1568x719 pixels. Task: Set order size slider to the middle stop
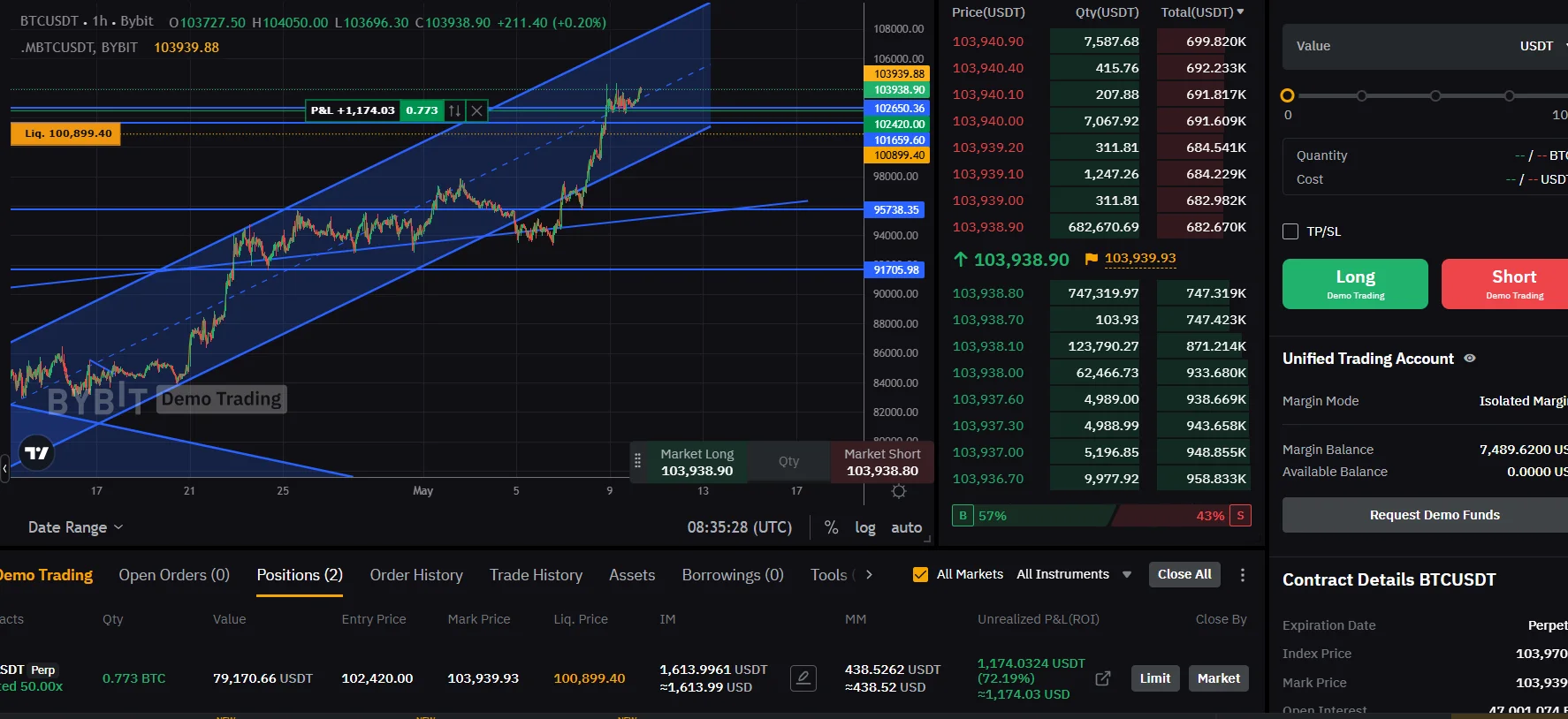[x=1435, y=95]
